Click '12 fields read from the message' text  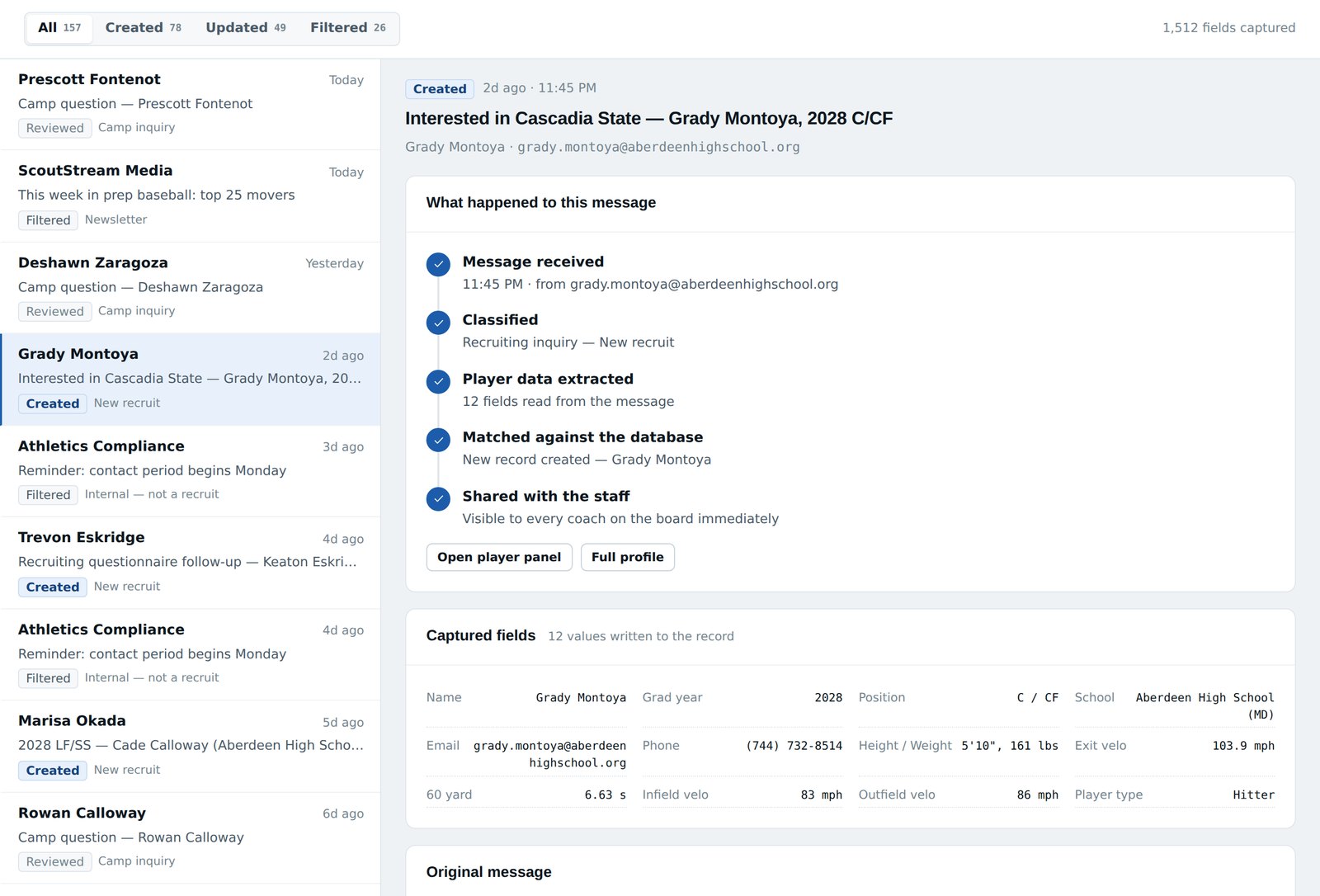coord(568,402)
